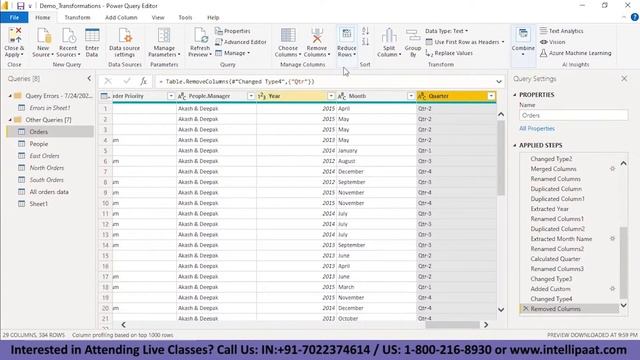Switch to the Add Column tab
640x360 pixels.
(121, 18)
